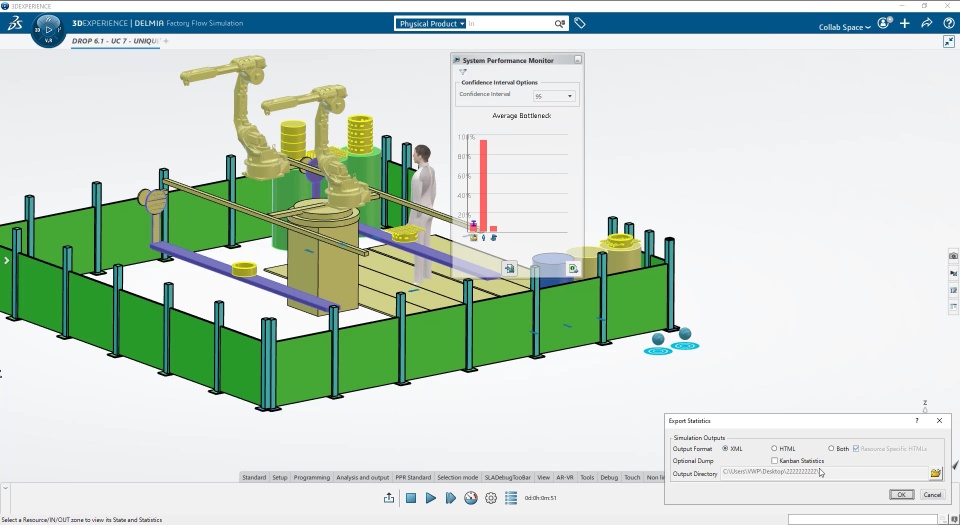Click the command input field at bottom right
The image size is (960, 525).
(x=864, y=519)
